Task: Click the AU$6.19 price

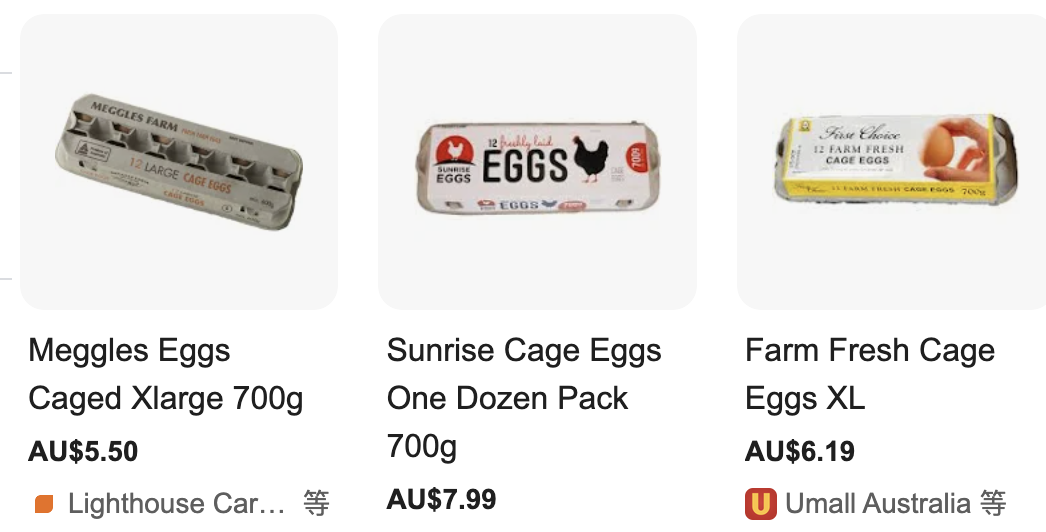Action: click(x=800, y=451)
